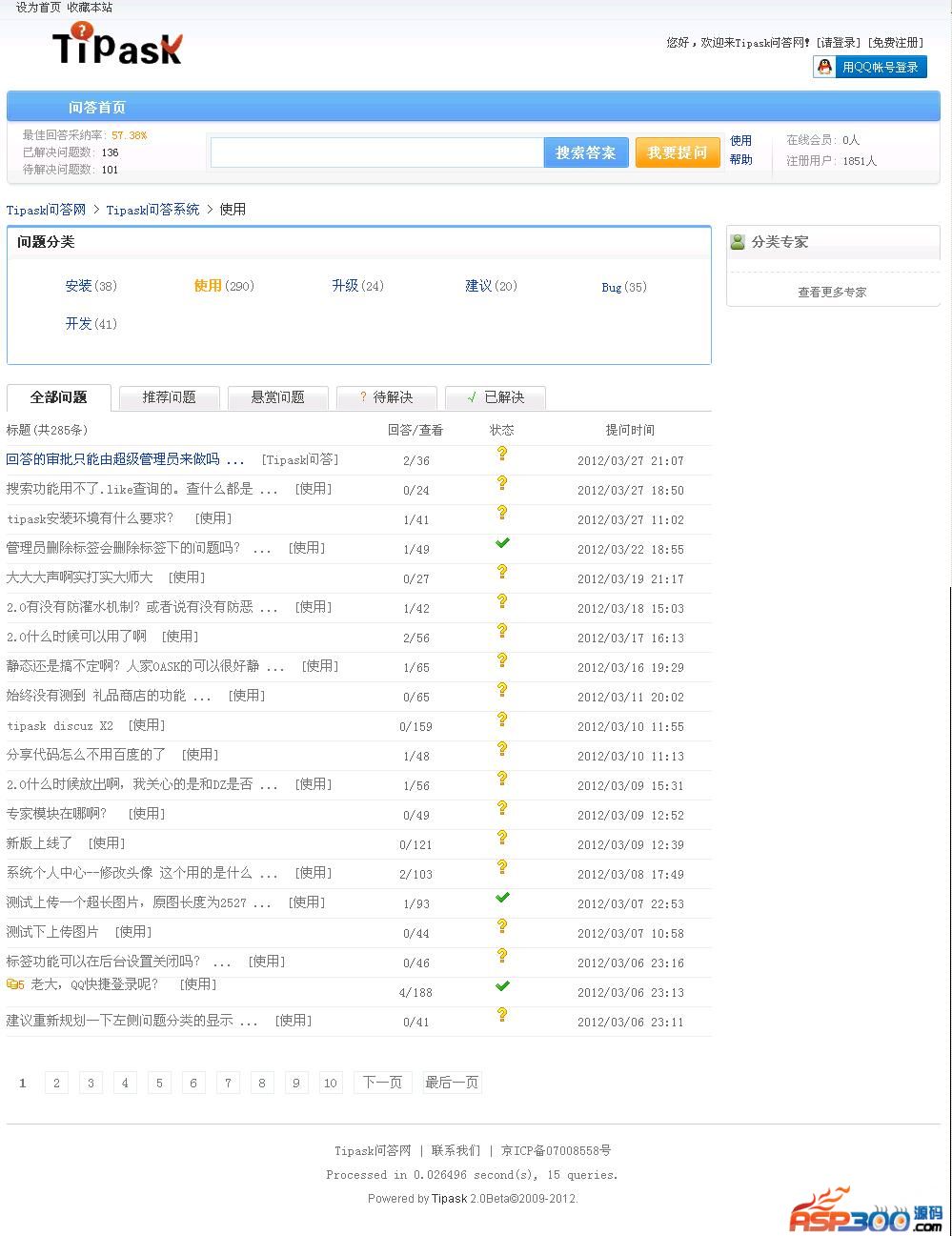Open the 免费注册 link
The width and height of the screenshot is (952, 1236).
point(896,43)
